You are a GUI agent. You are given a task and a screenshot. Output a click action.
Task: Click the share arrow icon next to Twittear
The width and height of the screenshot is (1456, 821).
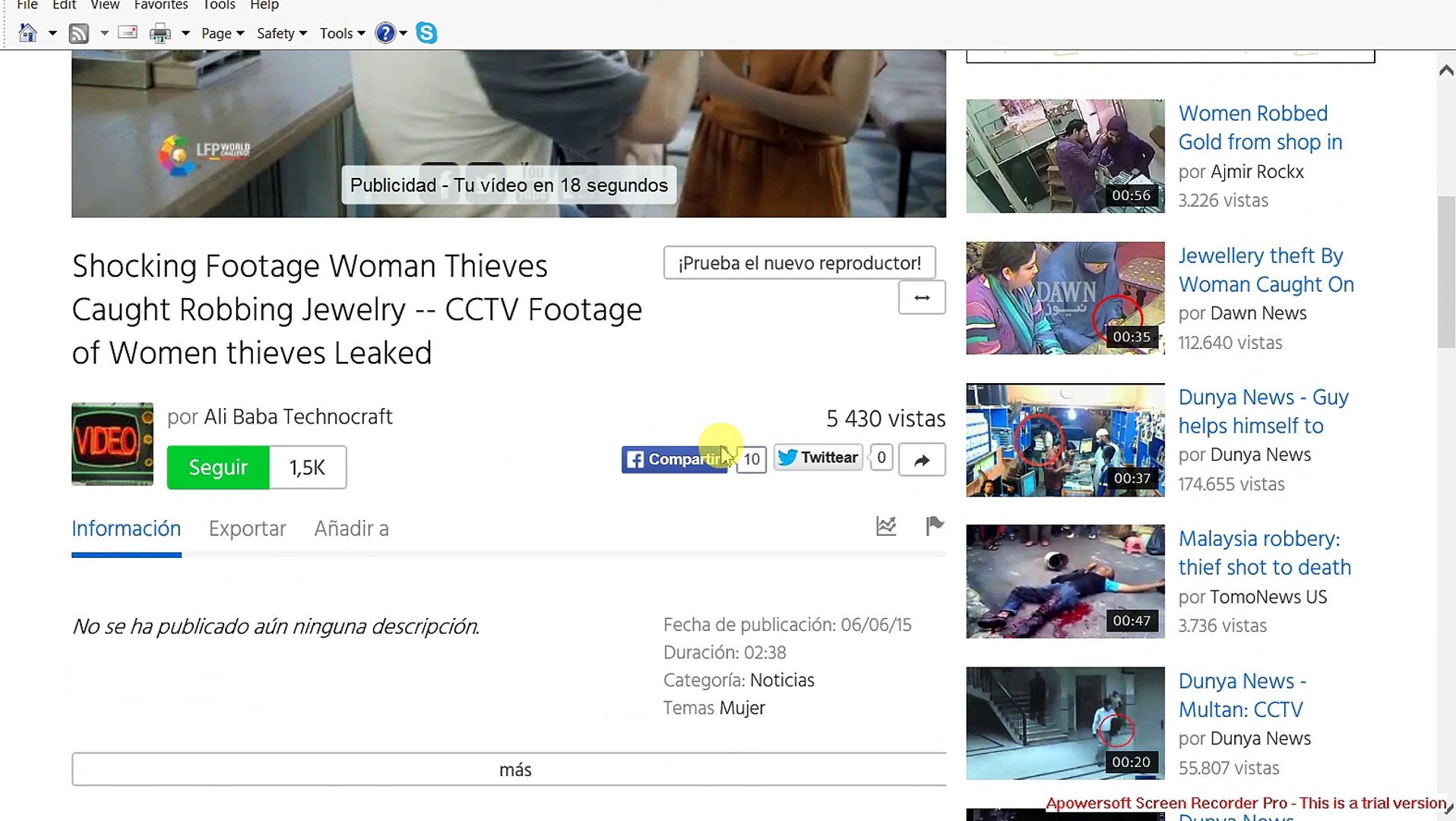[921, 459]
